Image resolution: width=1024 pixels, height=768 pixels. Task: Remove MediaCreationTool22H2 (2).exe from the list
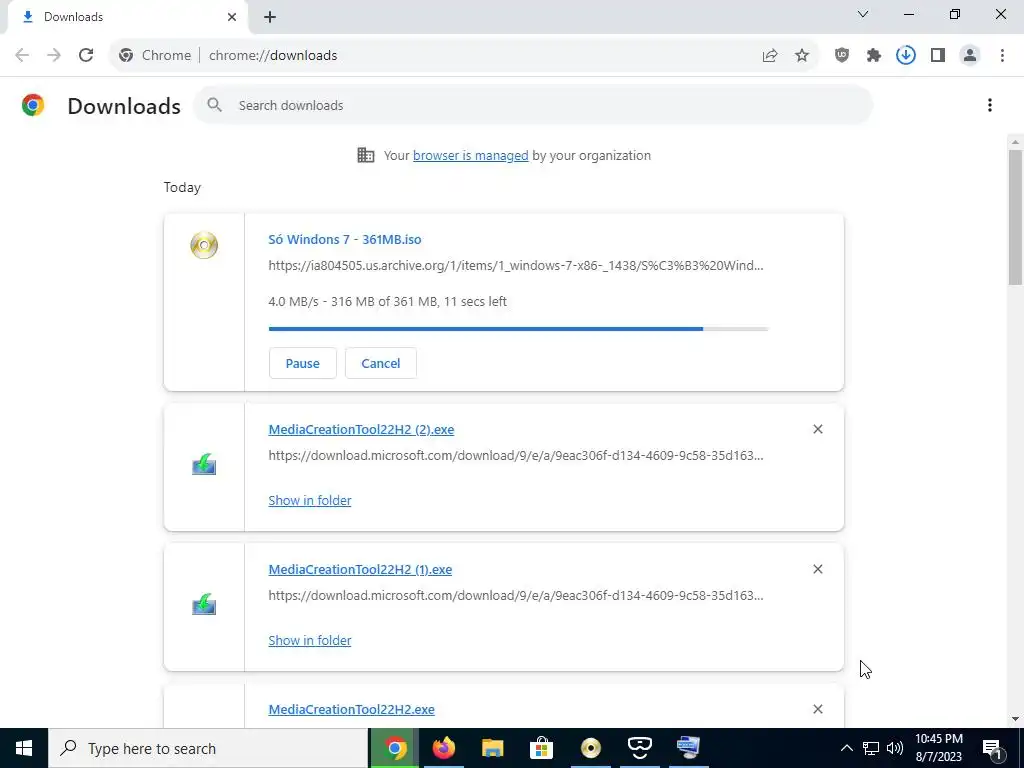tap(818, 429)
